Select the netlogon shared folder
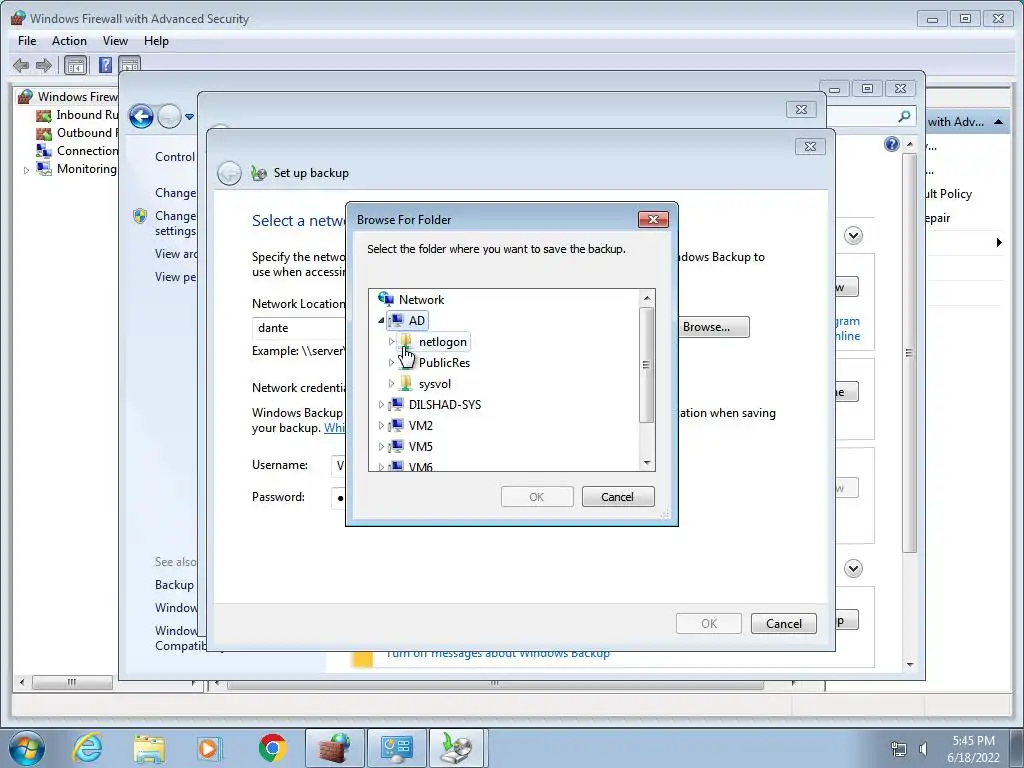Screen dimensions: 1024x768 [x=443, y=342]
